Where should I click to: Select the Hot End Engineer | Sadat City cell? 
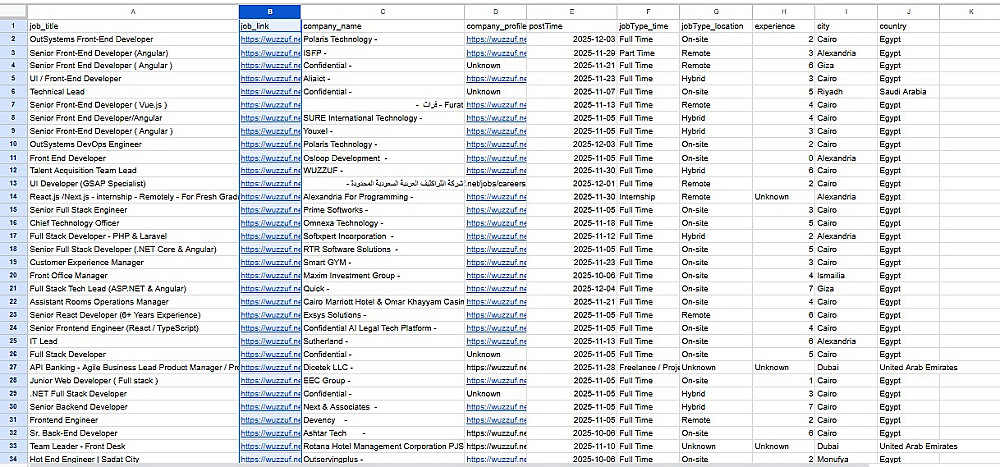[133, 459]
